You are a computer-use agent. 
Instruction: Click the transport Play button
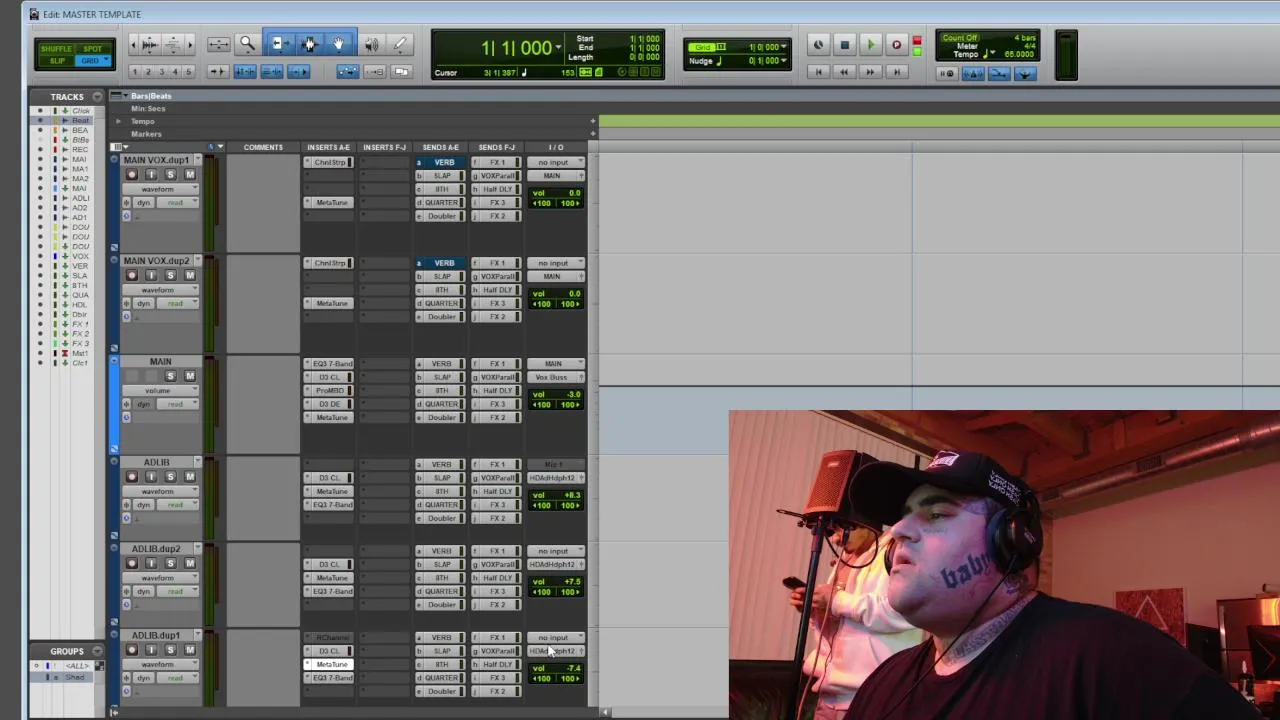[x=870, y=44]
